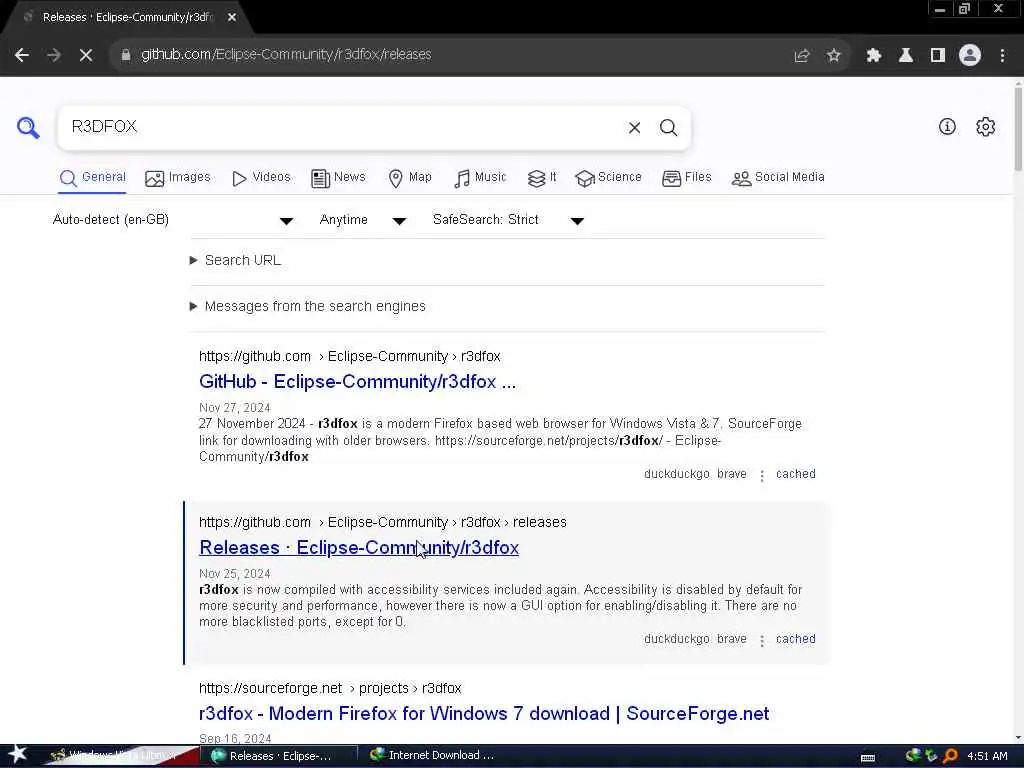Open the info about page icon

coord(947,127)
